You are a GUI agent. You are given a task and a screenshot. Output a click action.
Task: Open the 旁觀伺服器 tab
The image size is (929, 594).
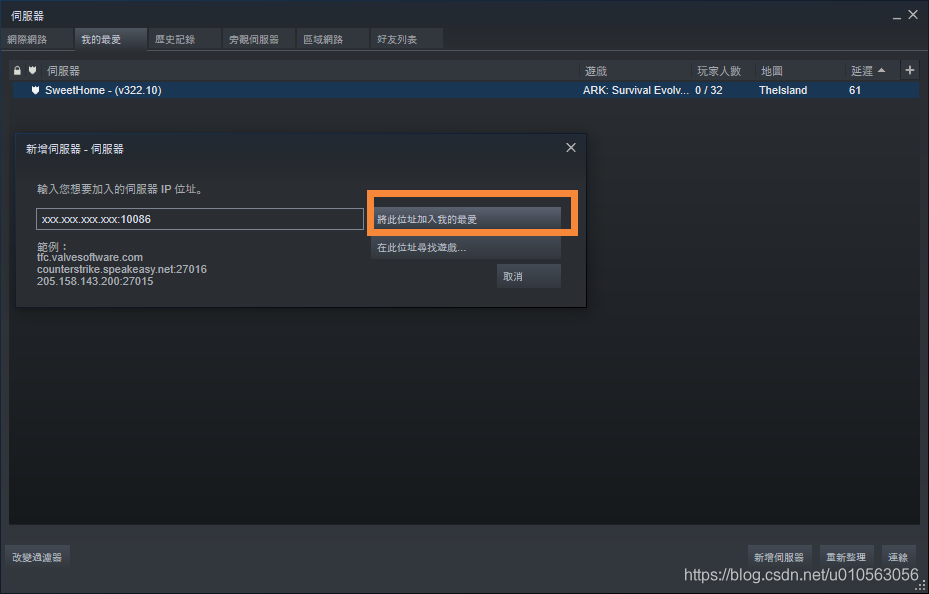[258, 39]
